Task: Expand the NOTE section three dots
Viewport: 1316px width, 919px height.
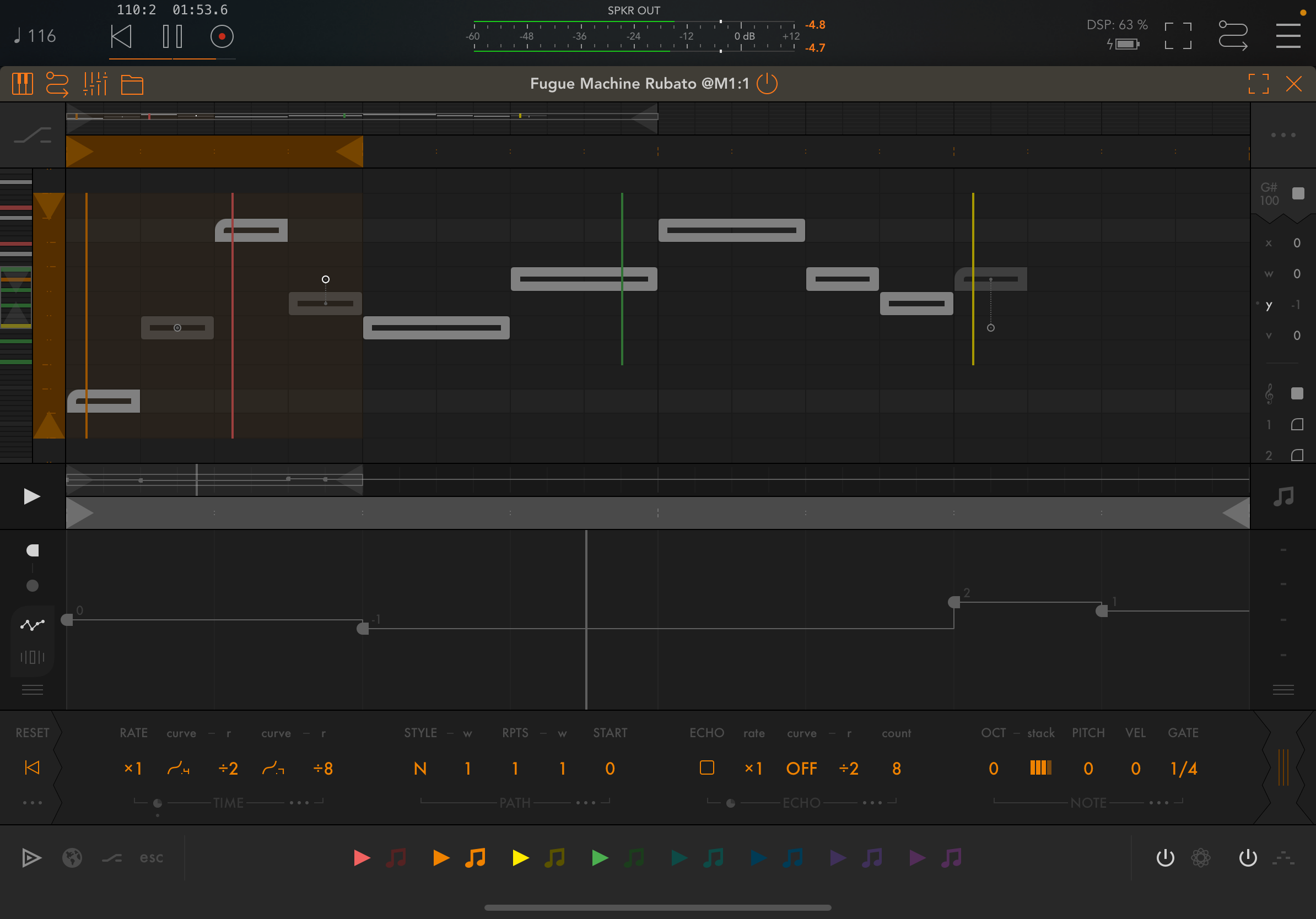Action: point(1158,803)
